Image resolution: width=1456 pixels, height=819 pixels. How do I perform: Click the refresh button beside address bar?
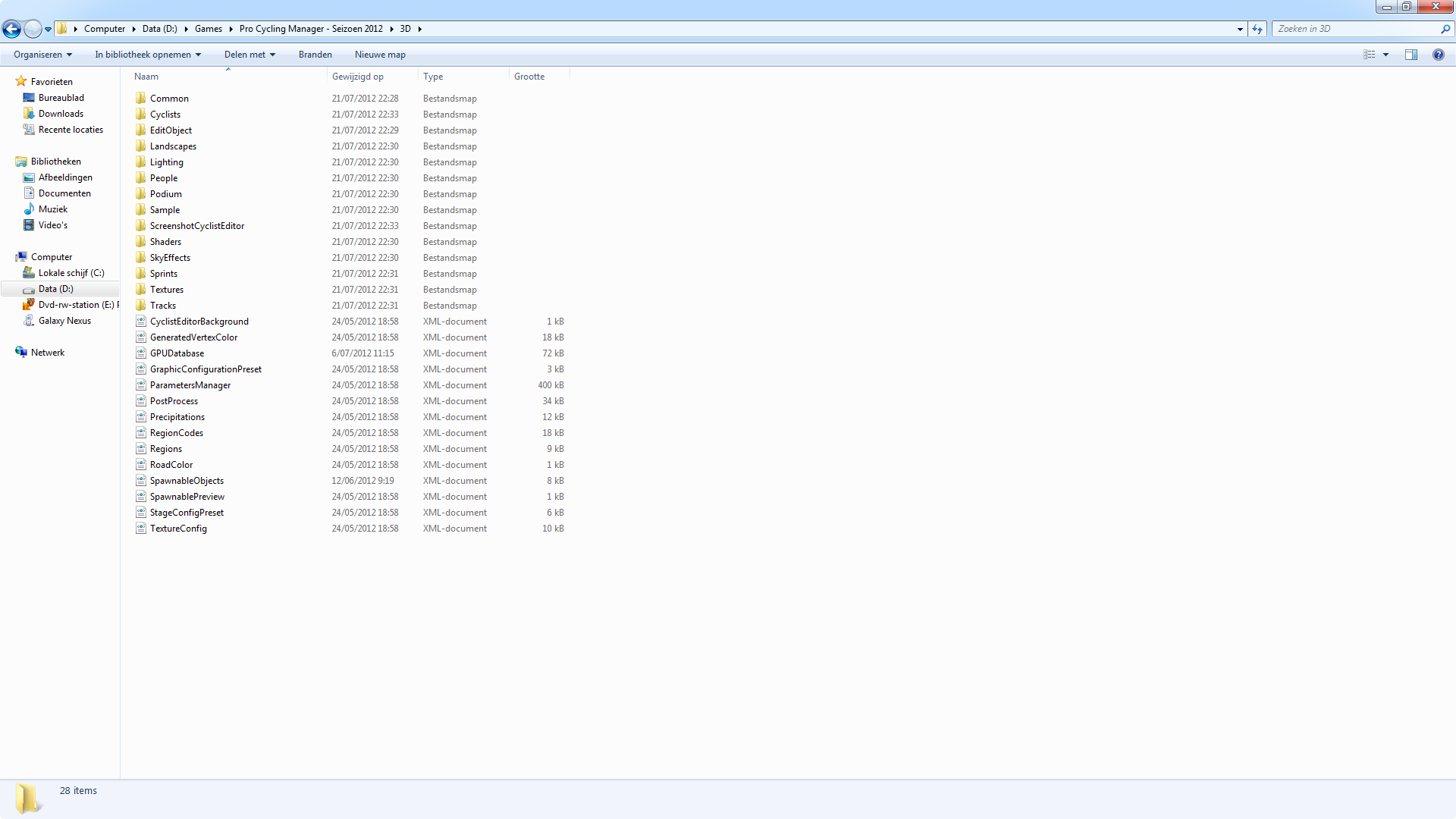coord(1257,29)
